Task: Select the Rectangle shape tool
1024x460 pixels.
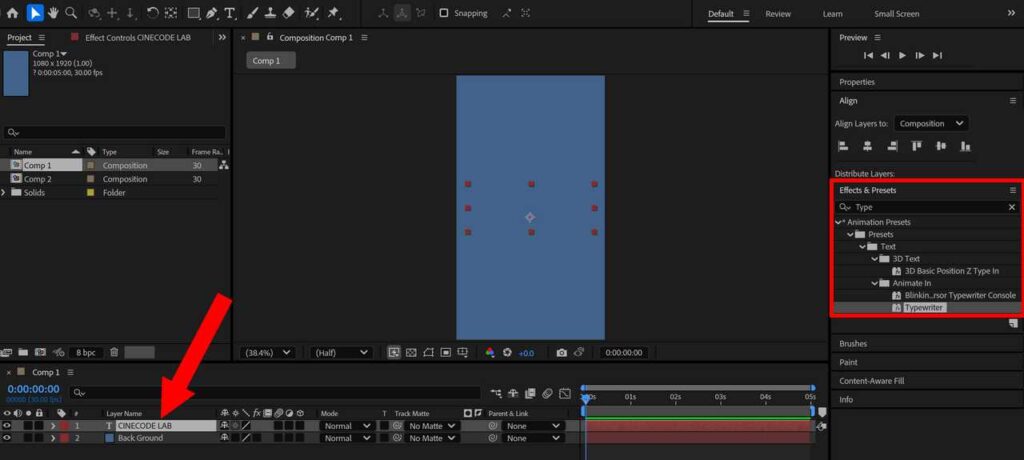Action: click(x=193, y=12)
